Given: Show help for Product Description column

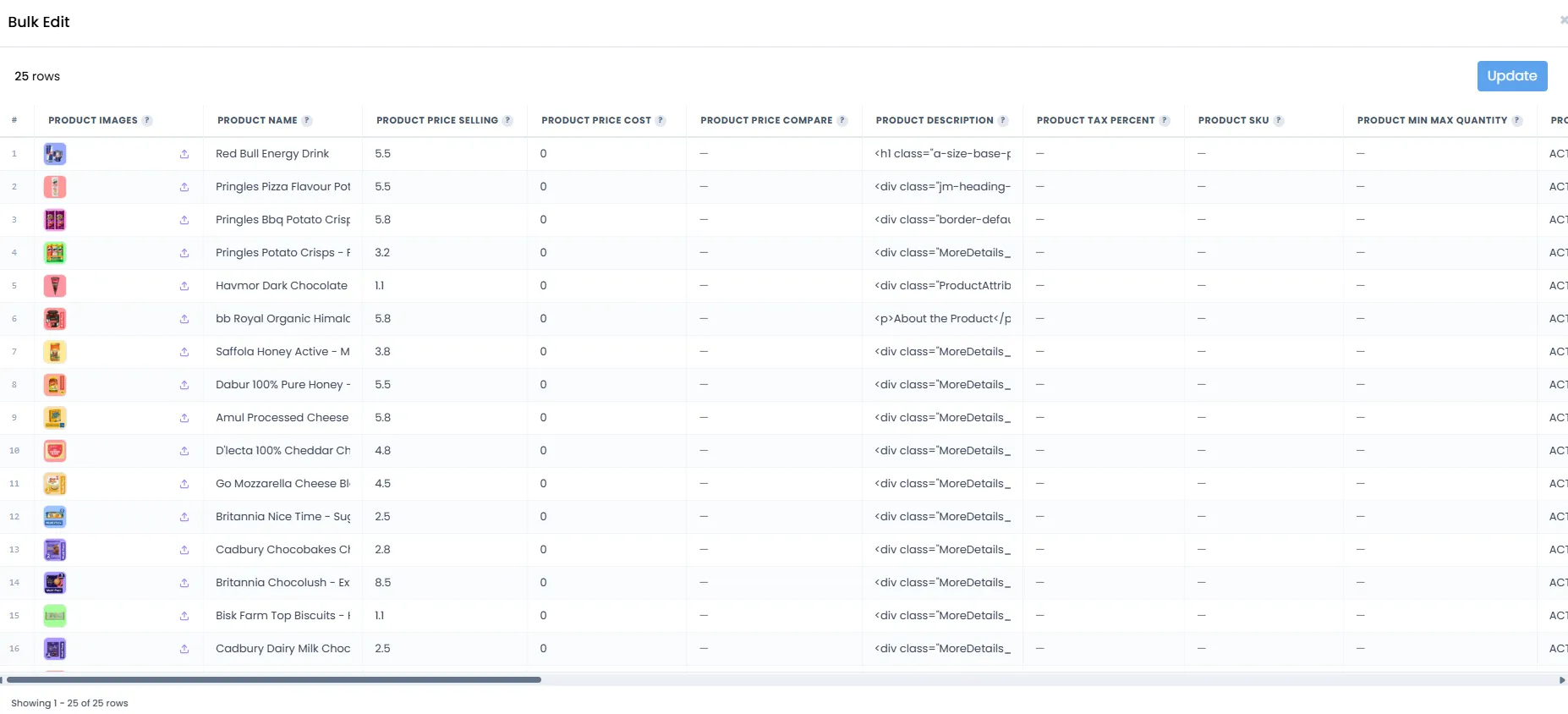Looking at the screenshot, I should (x=1003, y=121).
